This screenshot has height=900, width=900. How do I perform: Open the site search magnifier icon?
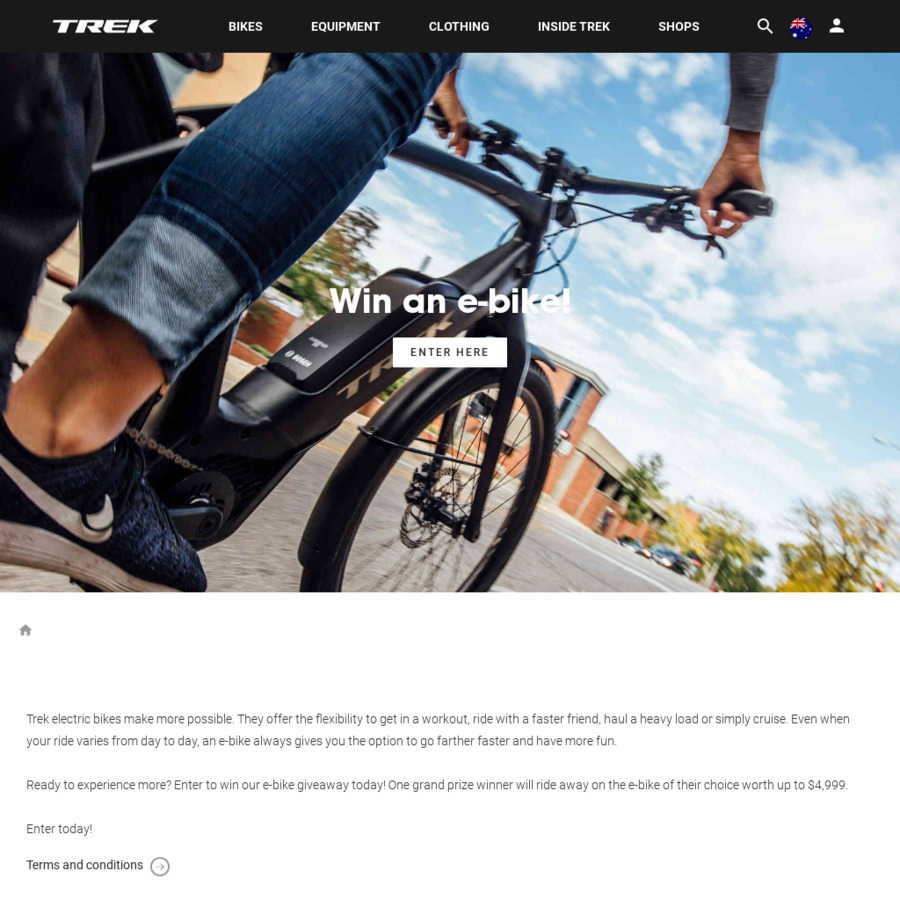click(x=765, y=26)
